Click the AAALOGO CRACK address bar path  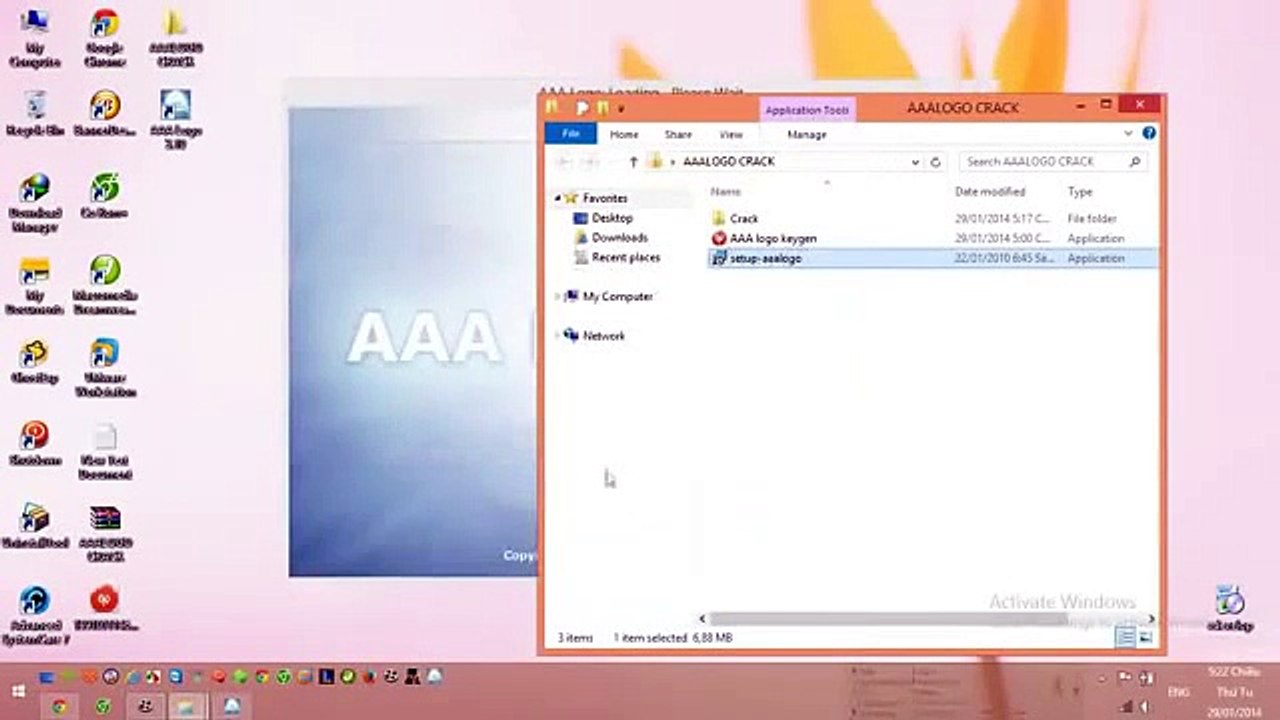click(x=728, y=161)
